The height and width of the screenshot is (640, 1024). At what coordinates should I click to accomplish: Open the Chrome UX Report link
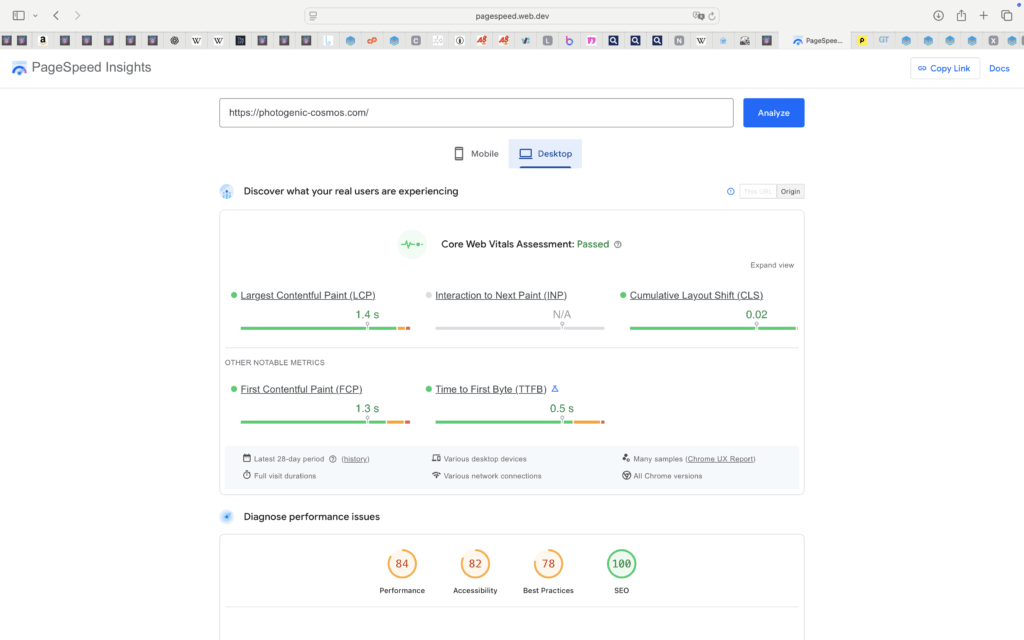coord(720,459)
